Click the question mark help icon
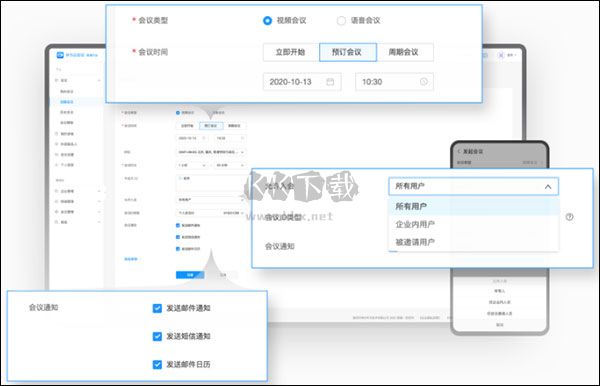The width and height of the screenshot is (600, 386). 569,217
